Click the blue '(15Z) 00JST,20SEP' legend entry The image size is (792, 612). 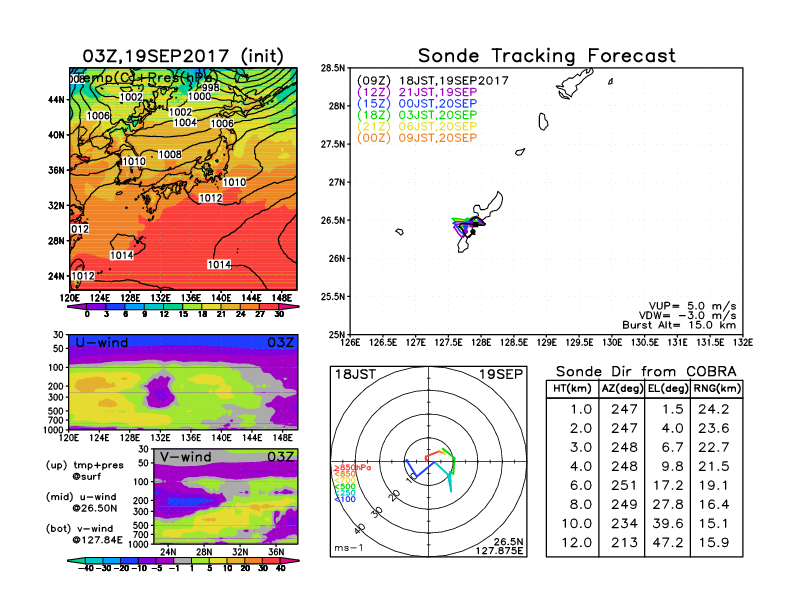pyautogui.click(x=417, y=103)
